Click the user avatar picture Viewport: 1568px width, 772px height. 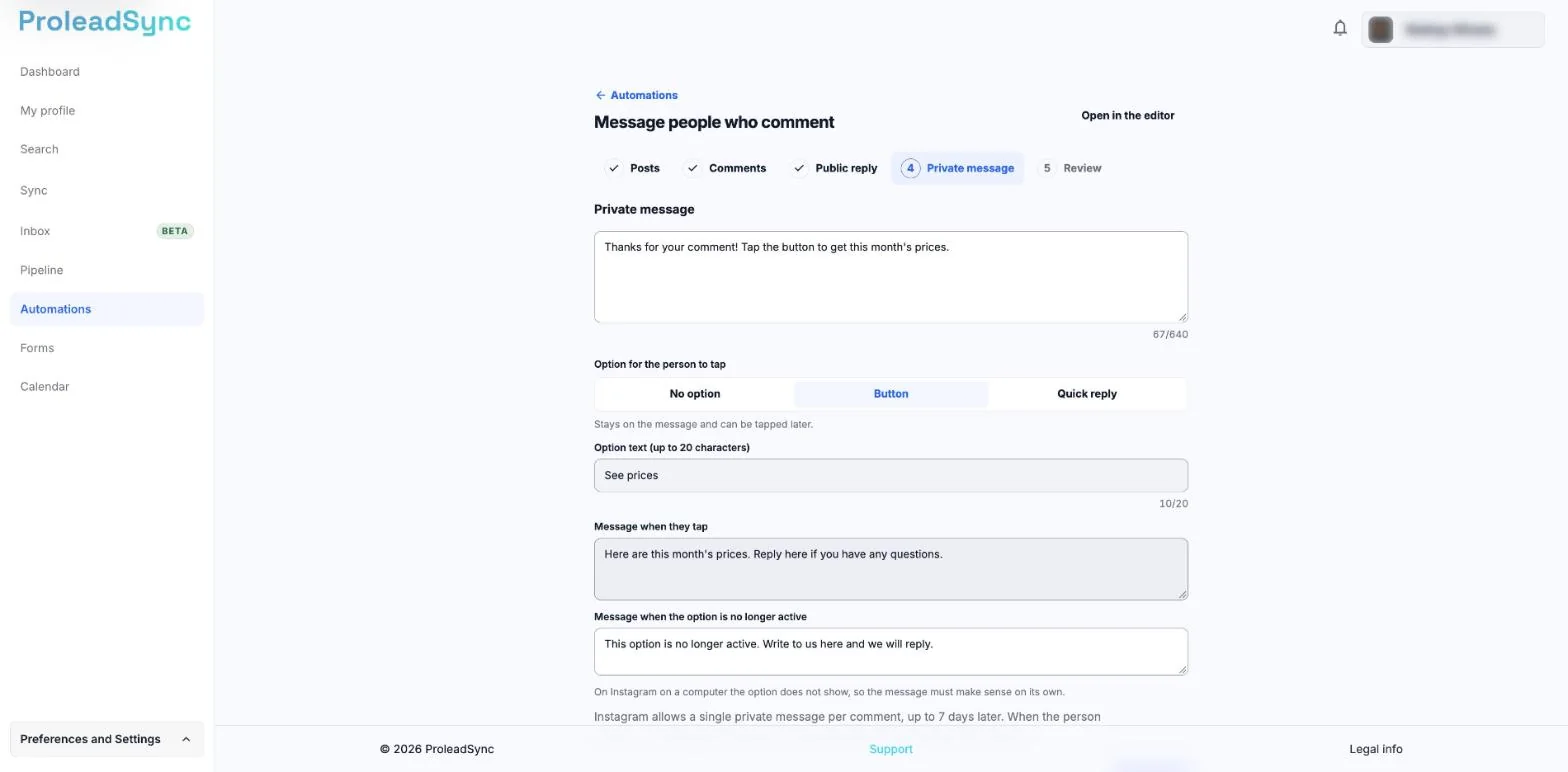[1381, 30]
